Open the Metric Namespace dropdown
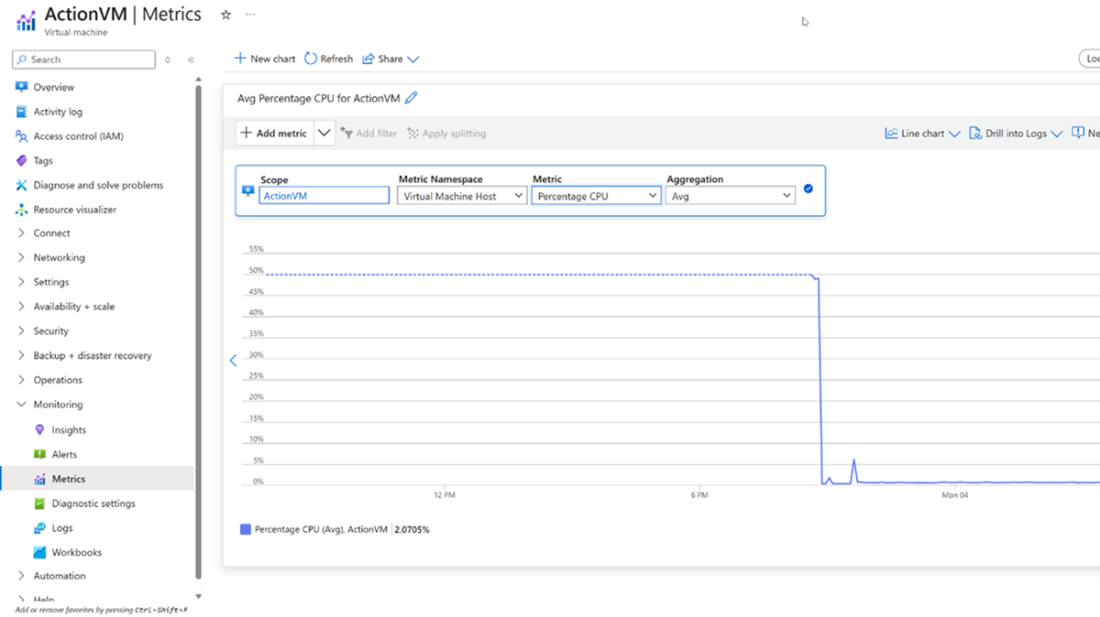 point(462,196)
